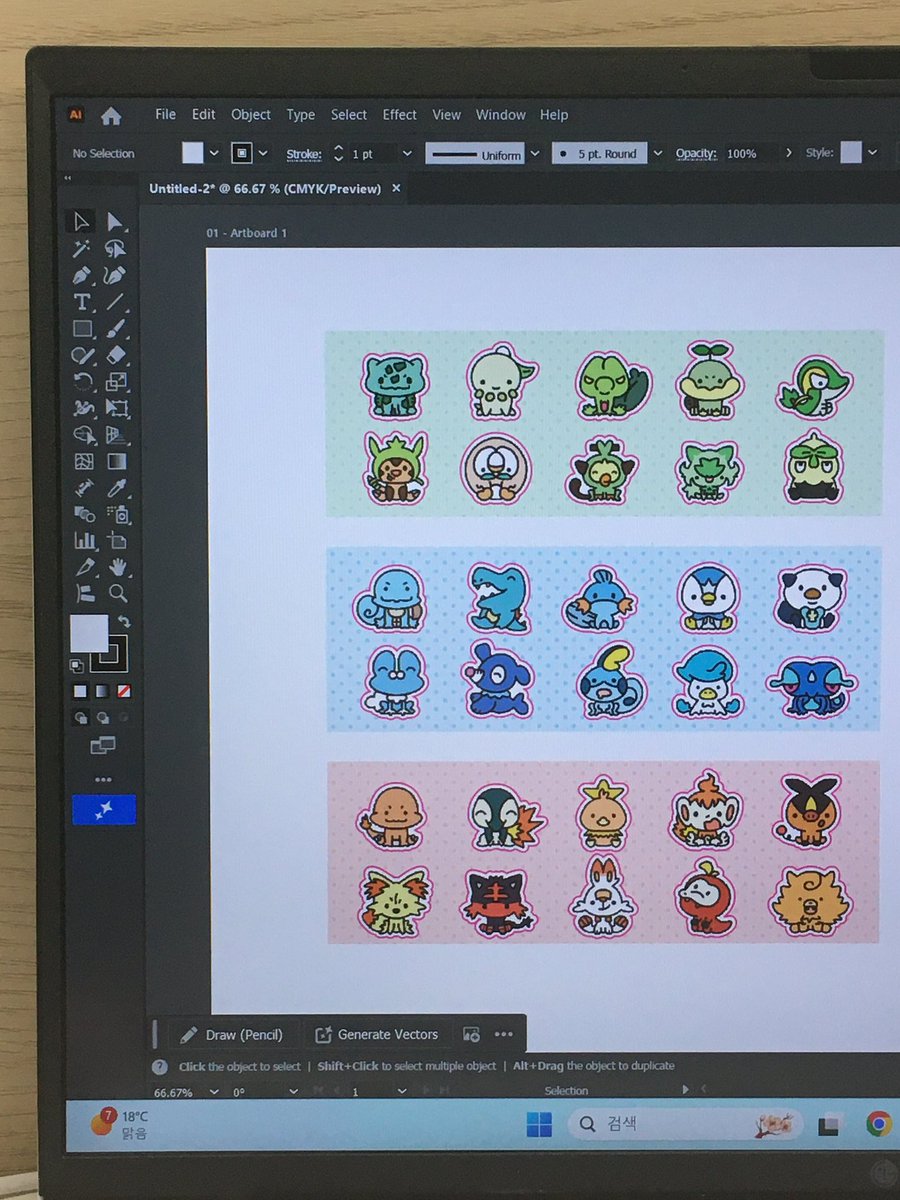Open the Object menu
Image resolution: width=900 pixels, height=1200 pixels.
251,115
